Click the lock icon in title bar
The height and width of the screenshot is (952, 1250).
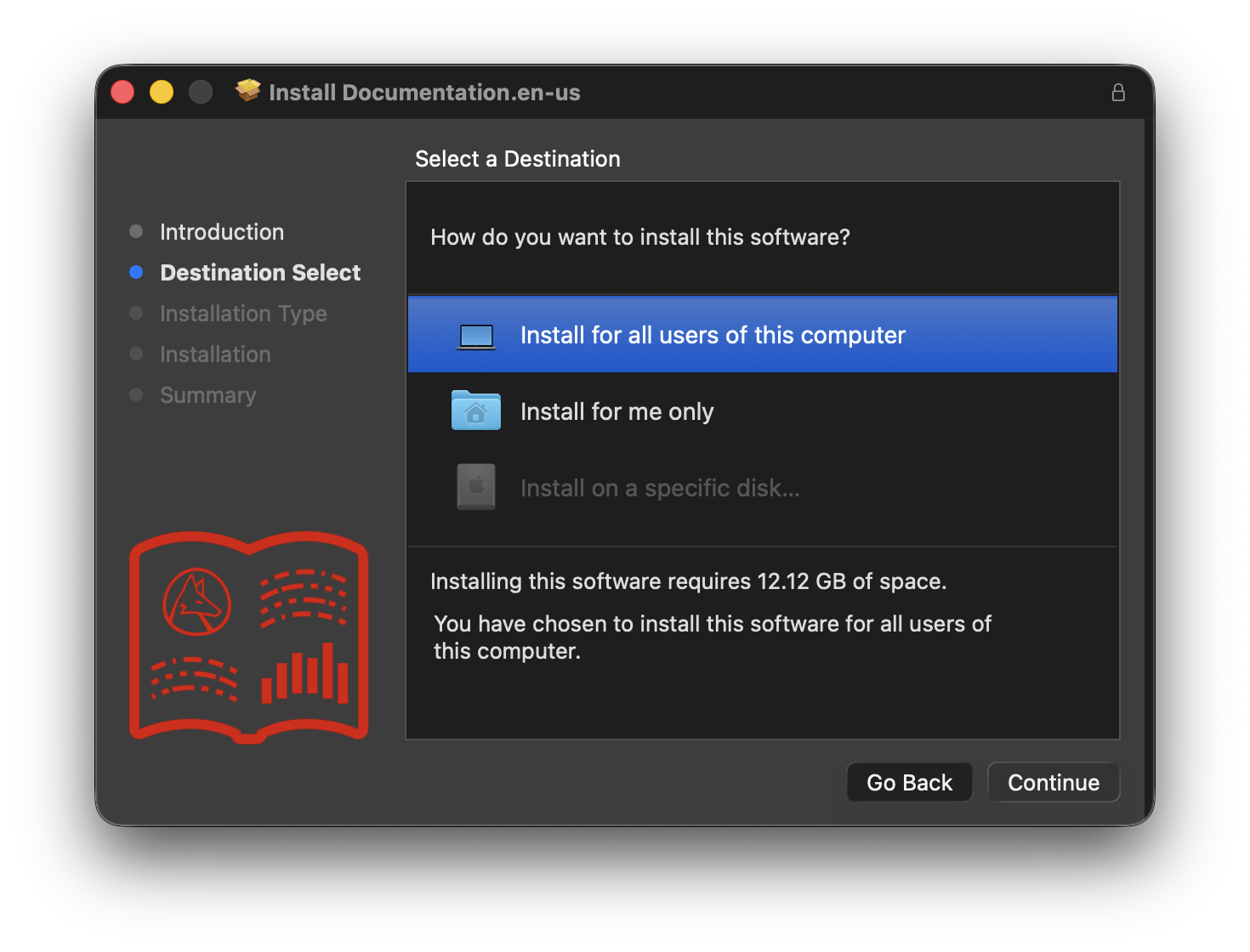[1118, 93]
